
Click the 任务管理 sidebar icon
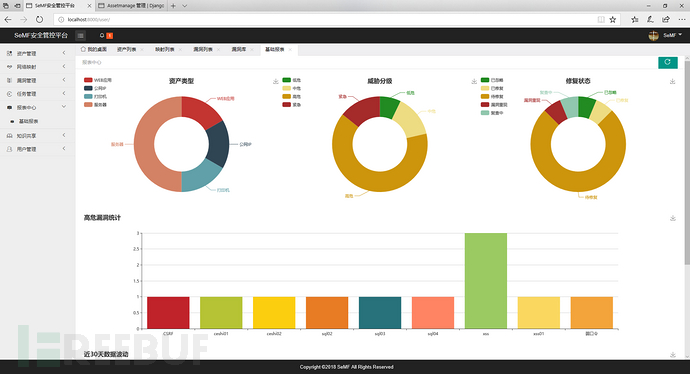(9, 94)
